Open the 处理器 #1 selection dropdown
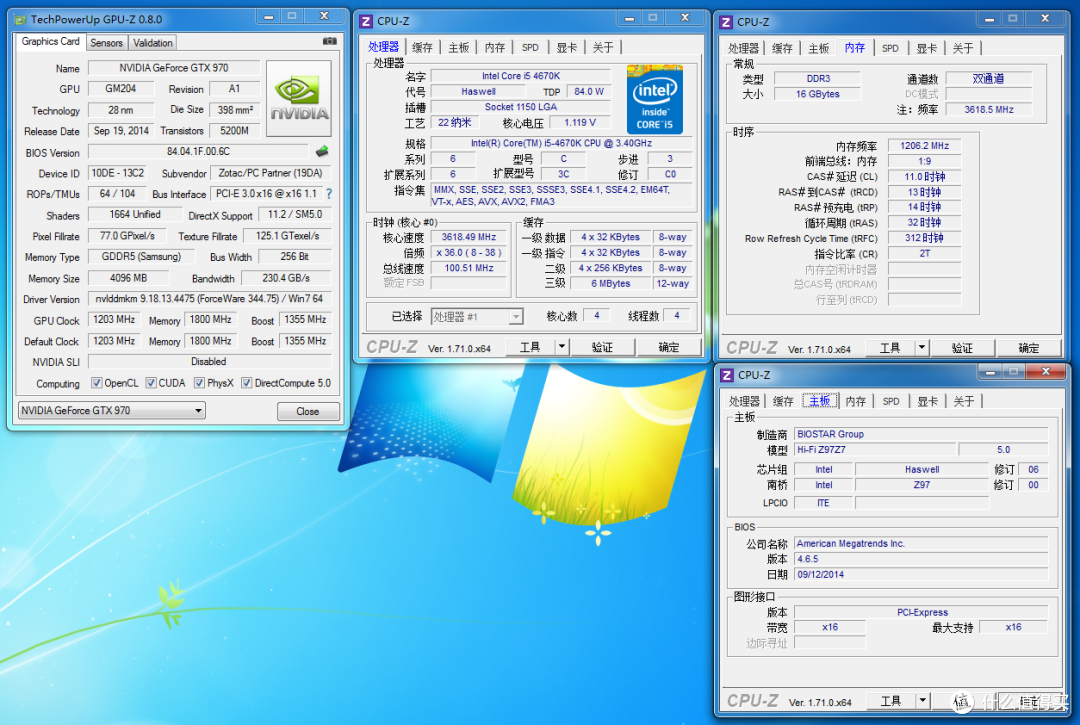 [477, 317]
